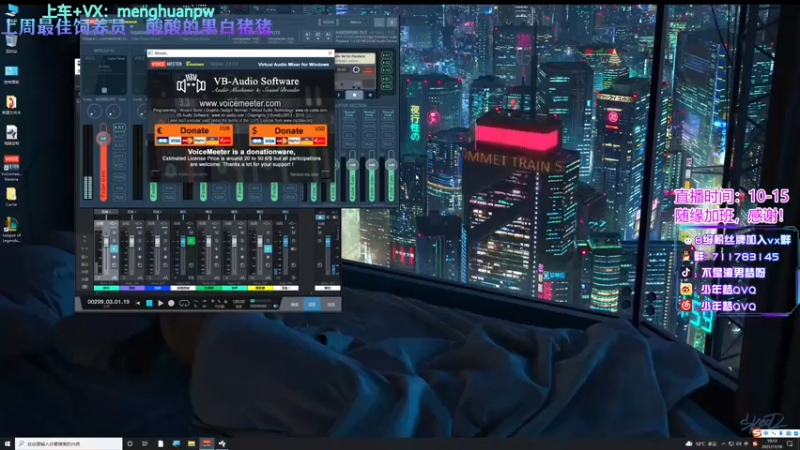Screen dimensions: 800x450
Task: Select left tab beside highlighted DAW tab
Action: pyautogui.click(x=294, y=305)
